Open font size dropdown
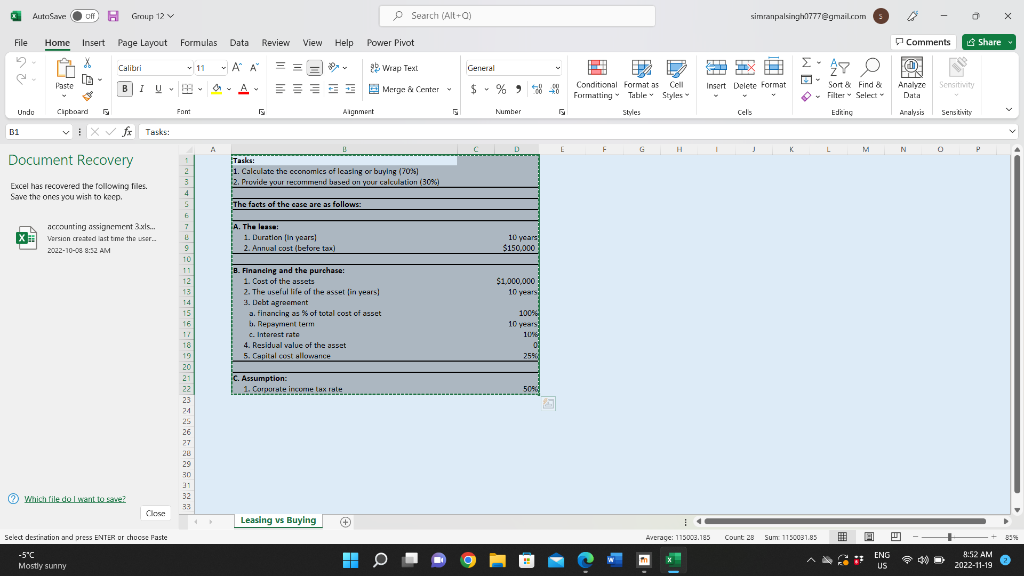Screen dimensions: 1024x576 [x=223, y=68]
